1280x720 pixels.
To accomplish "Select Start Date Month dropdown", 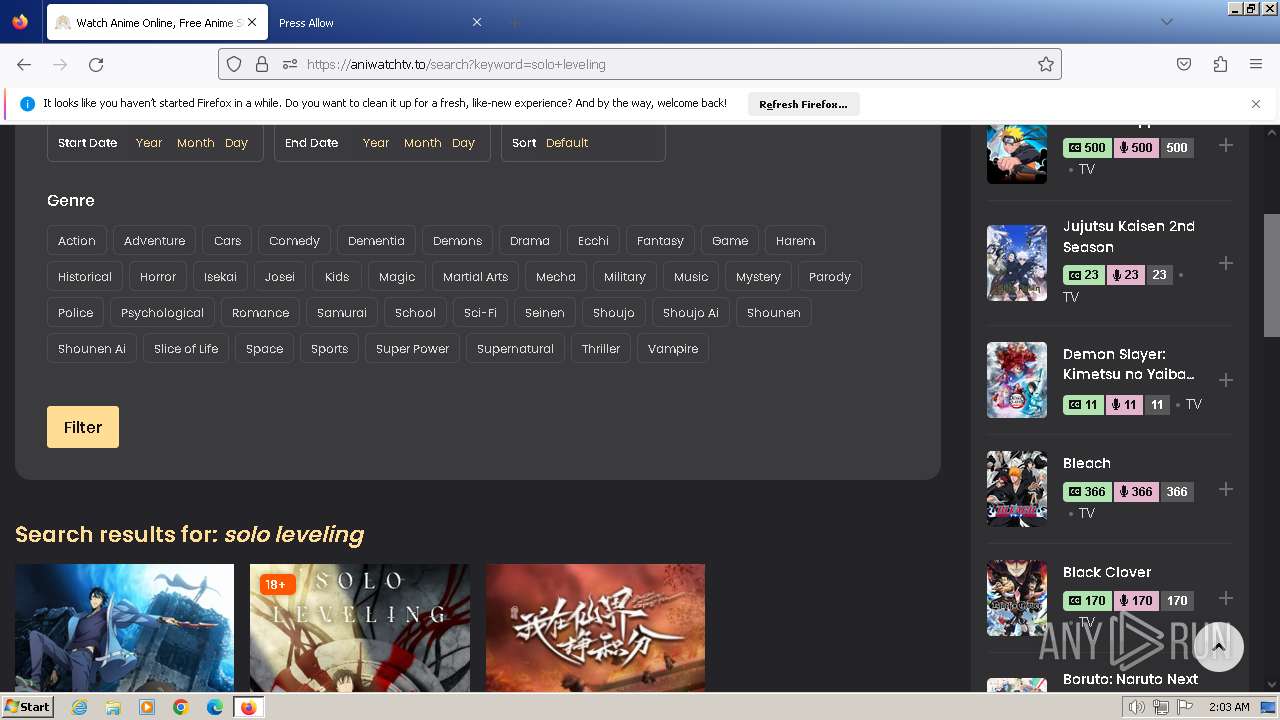I will pos(196,143).
